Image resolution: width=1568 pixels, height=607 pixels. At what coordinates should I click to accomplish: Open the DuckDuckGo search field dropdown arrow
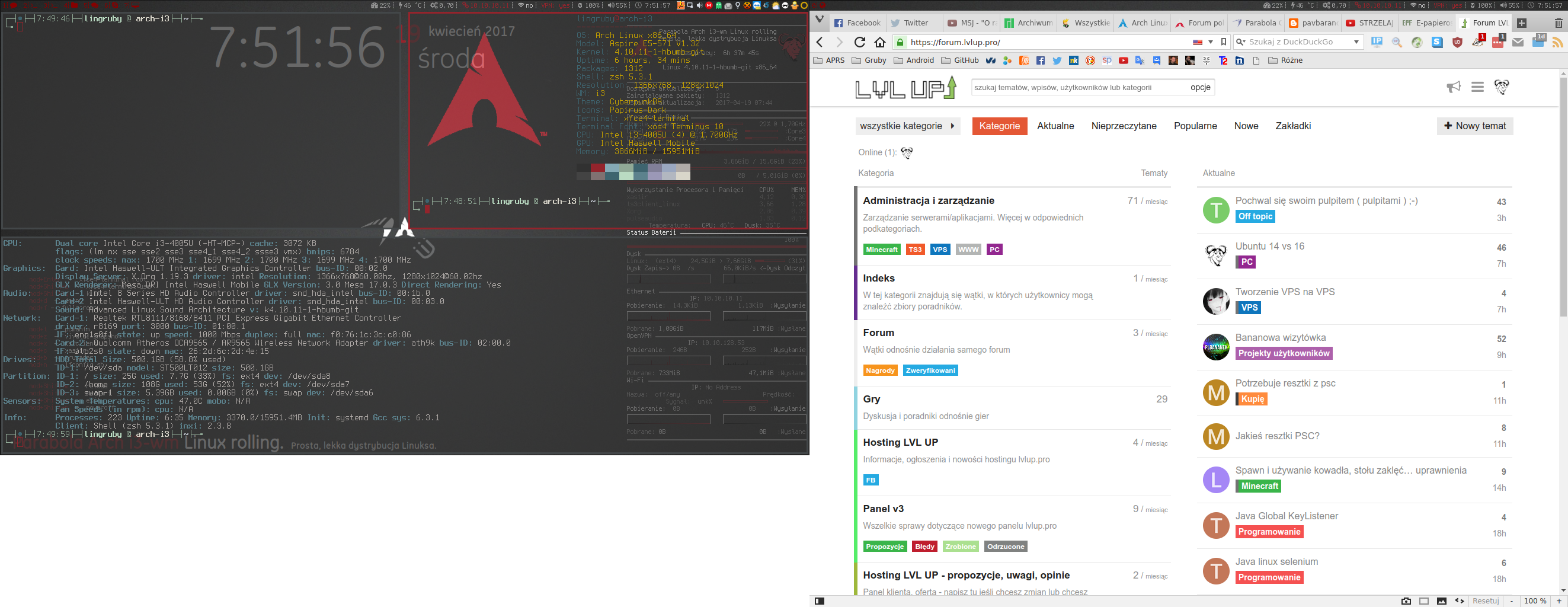point(1356,42)
